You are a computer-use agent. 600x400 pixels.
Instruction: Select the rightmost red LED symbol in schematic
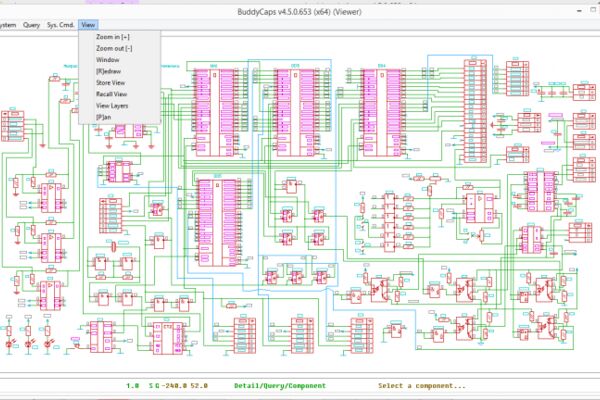[x=47, y=344]
